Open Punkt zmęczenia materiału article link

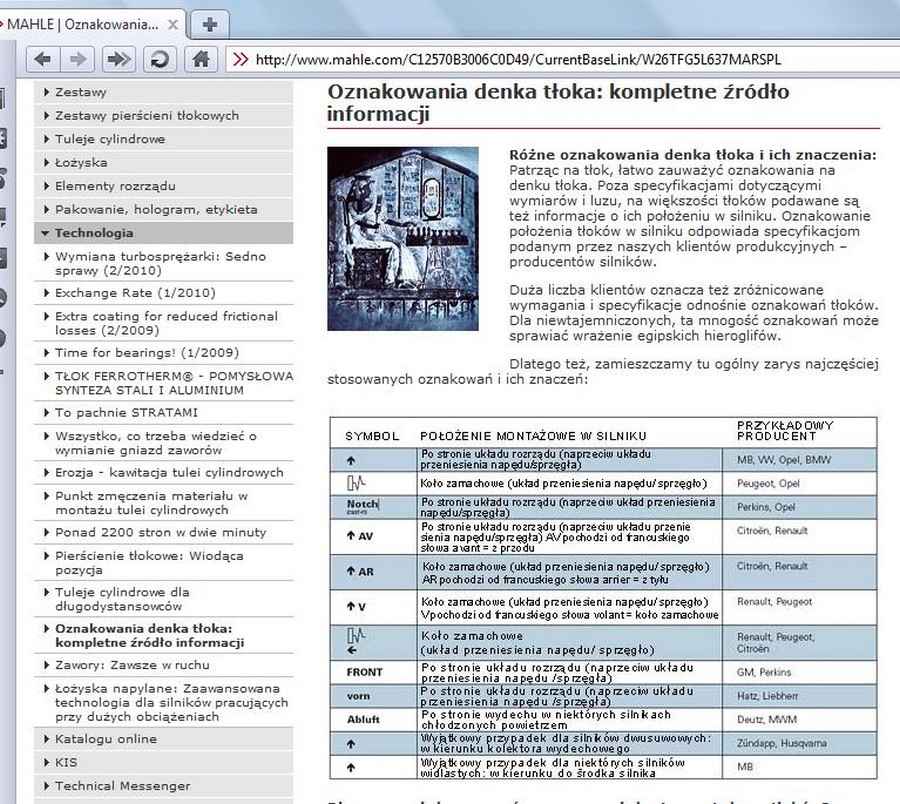point(151,503)
